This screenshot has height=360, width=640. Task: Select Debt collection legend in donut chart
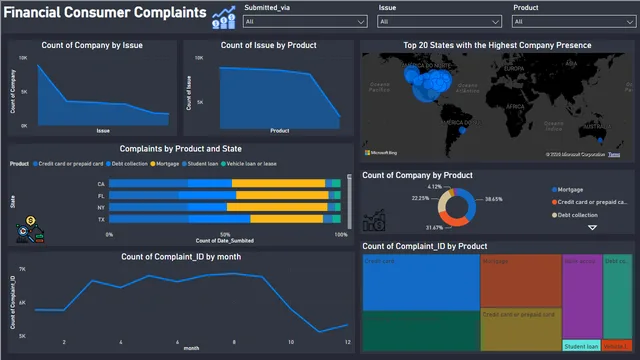click(x=575, y=215)
